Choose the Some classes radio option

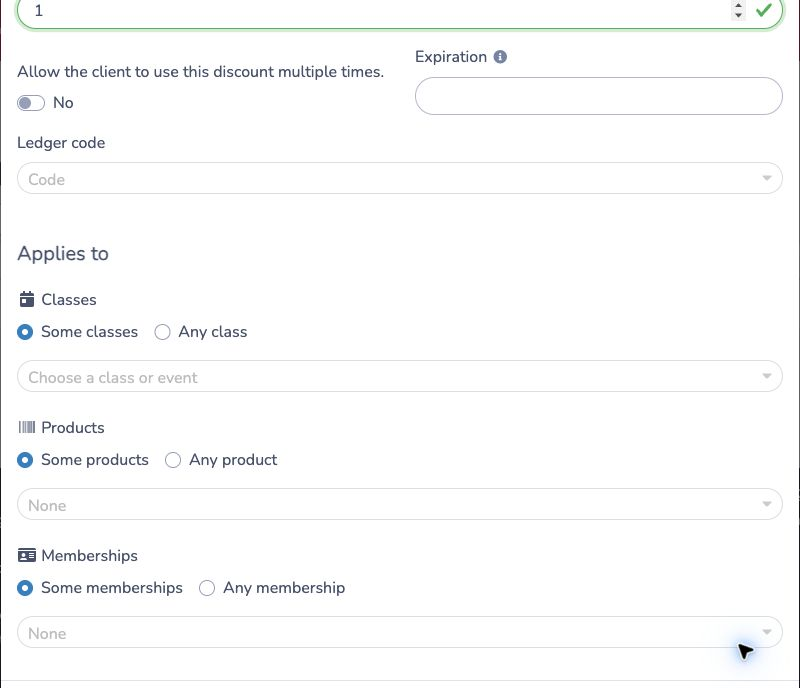point(25,332)
